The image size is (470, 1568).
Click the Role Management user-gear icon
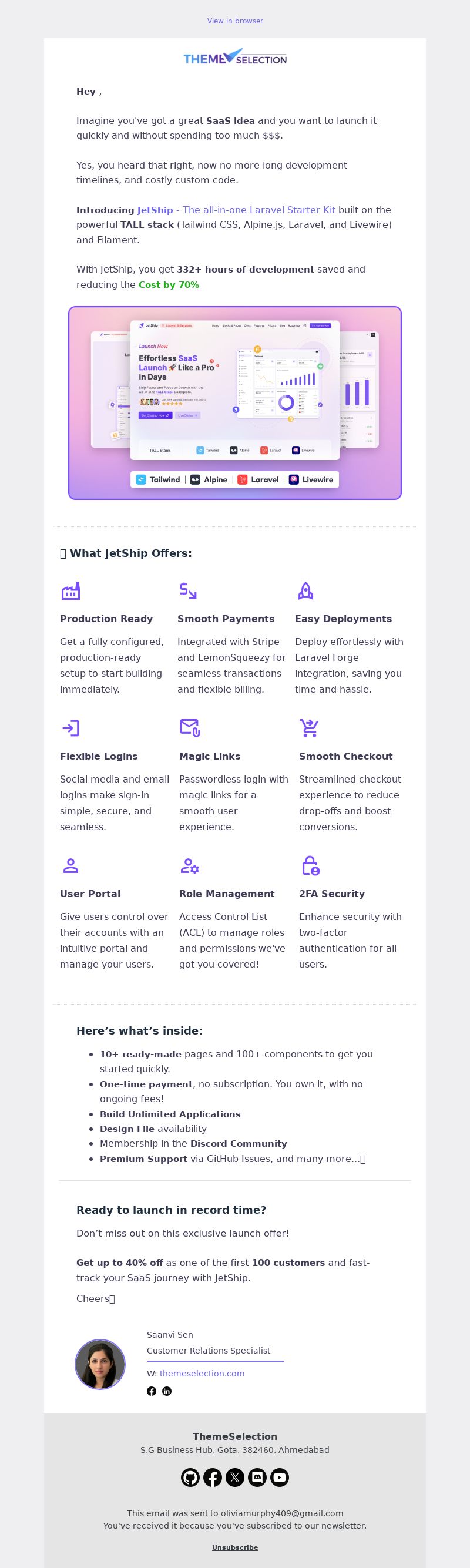coord(190,865)
